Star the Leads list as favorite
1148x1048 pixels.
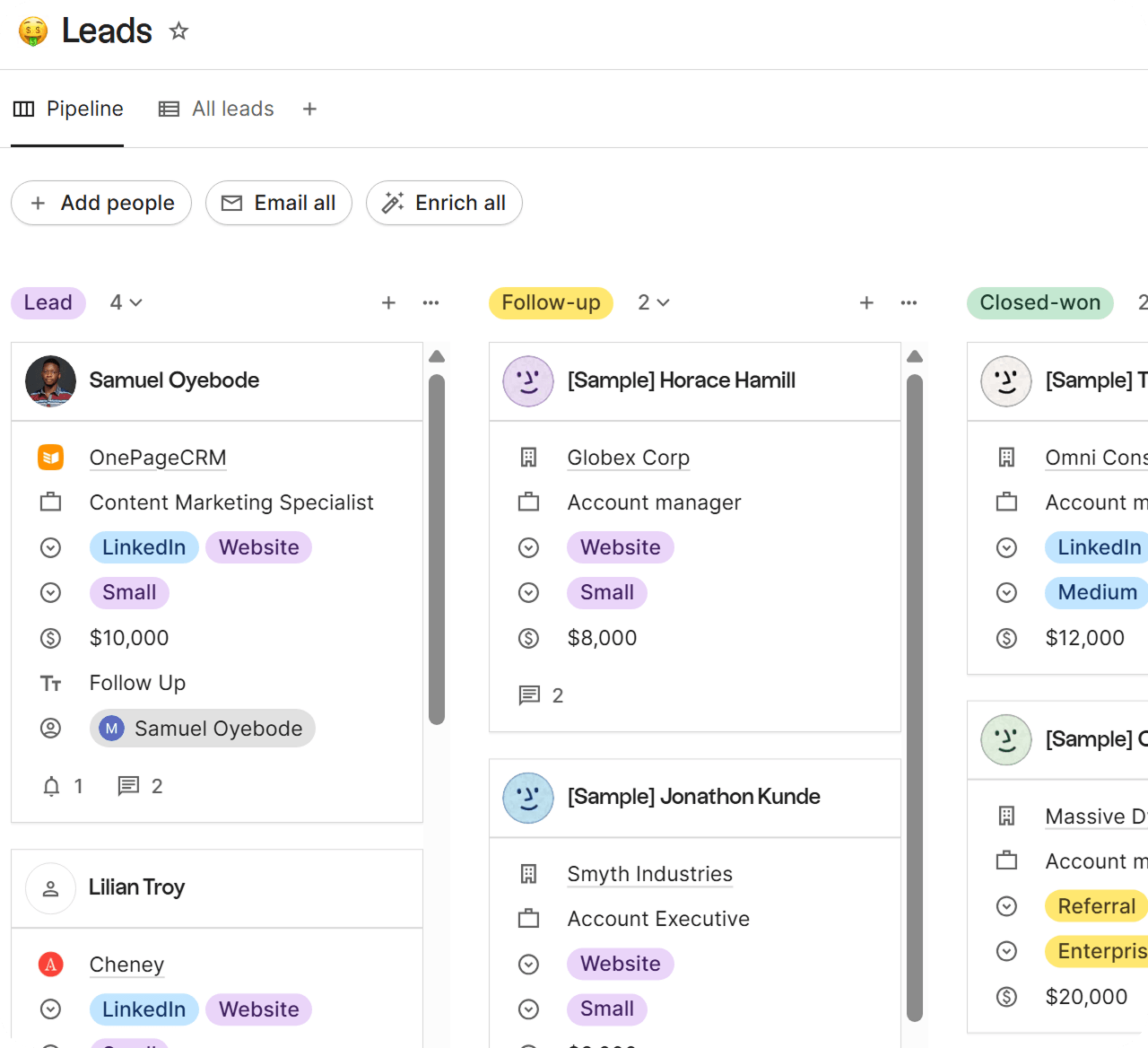point(179,31)
